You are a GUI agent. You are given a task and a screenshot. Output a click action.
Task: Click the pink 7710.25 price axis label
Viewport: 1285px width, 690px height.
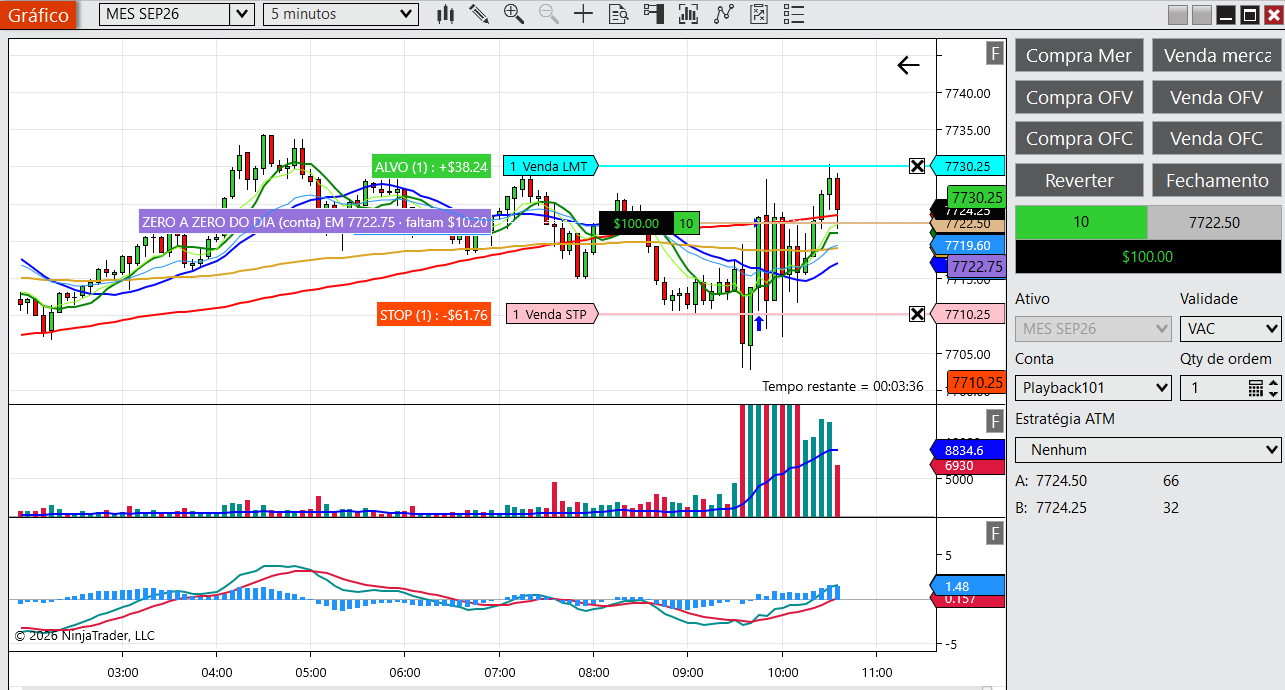pos(967,314)
